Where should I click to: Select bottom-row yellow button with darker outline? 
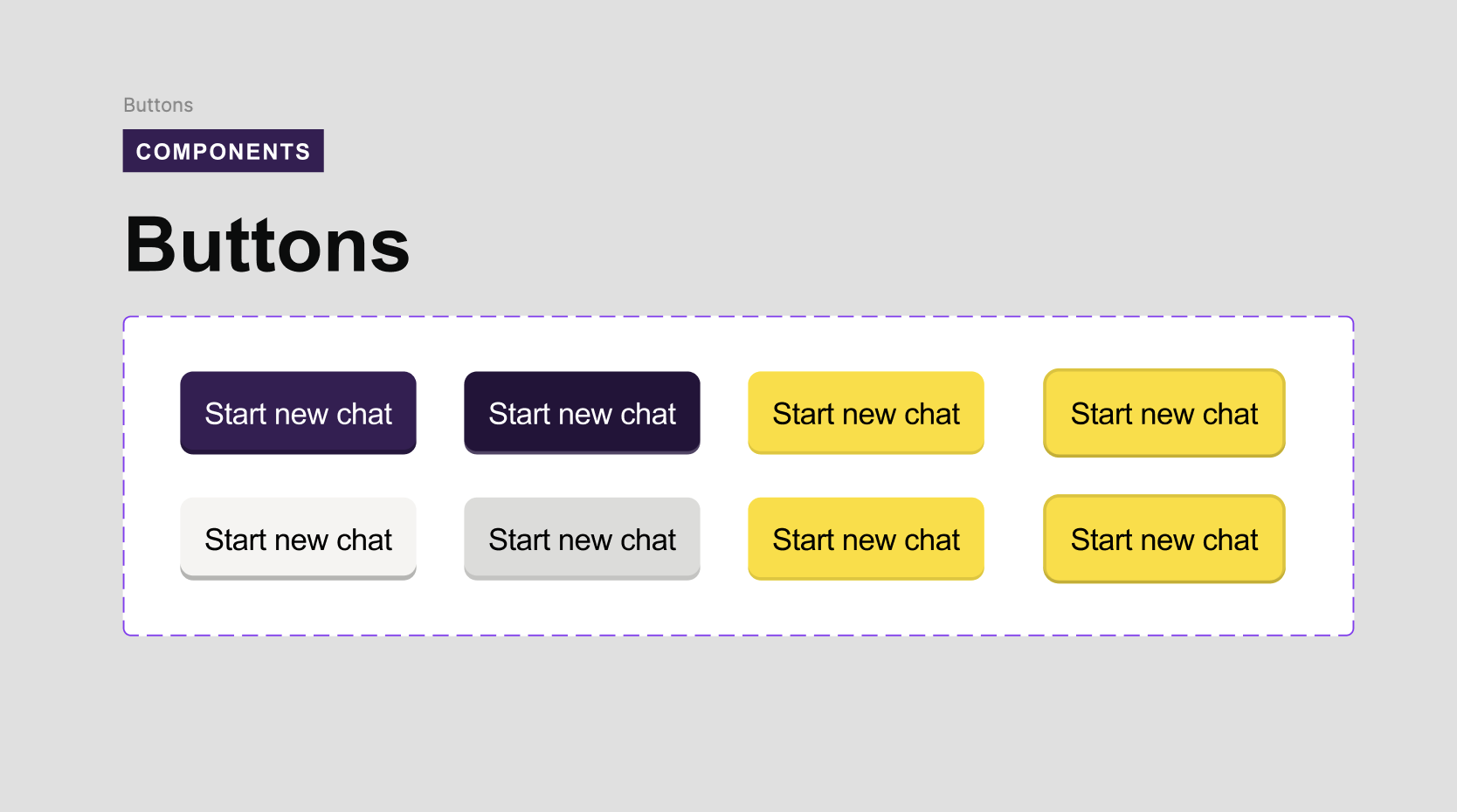(1164, 539)
